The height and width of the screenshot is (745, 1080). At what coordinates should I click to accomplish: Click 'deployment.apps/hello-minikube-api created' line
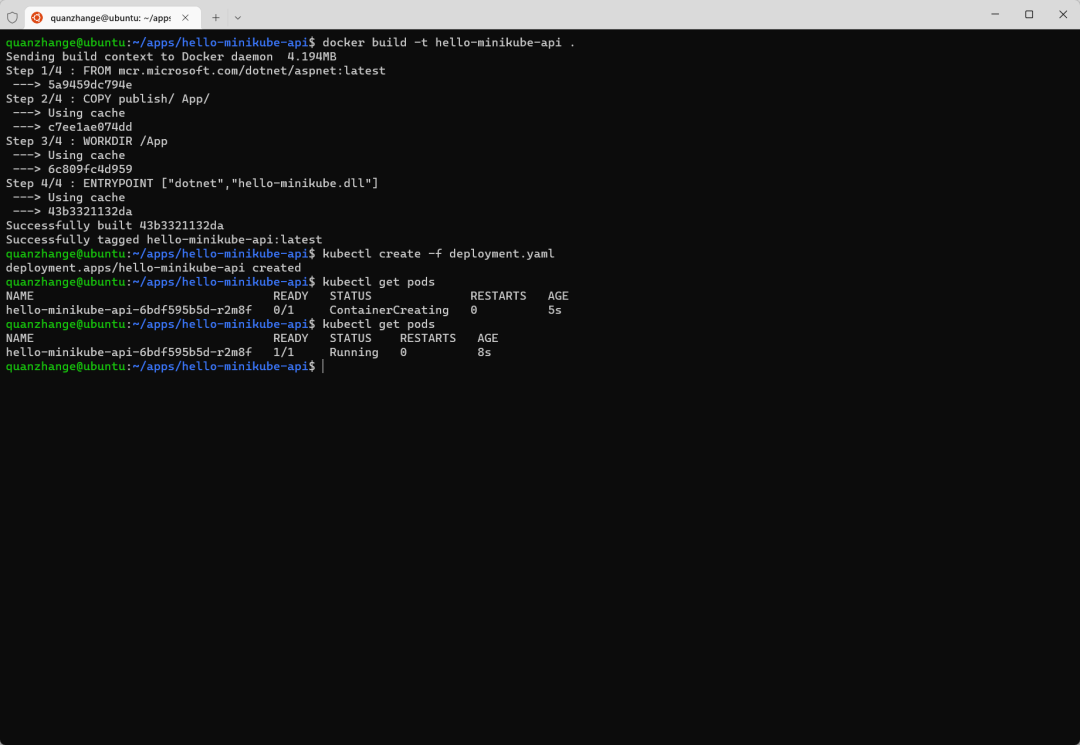coord(153,268)
